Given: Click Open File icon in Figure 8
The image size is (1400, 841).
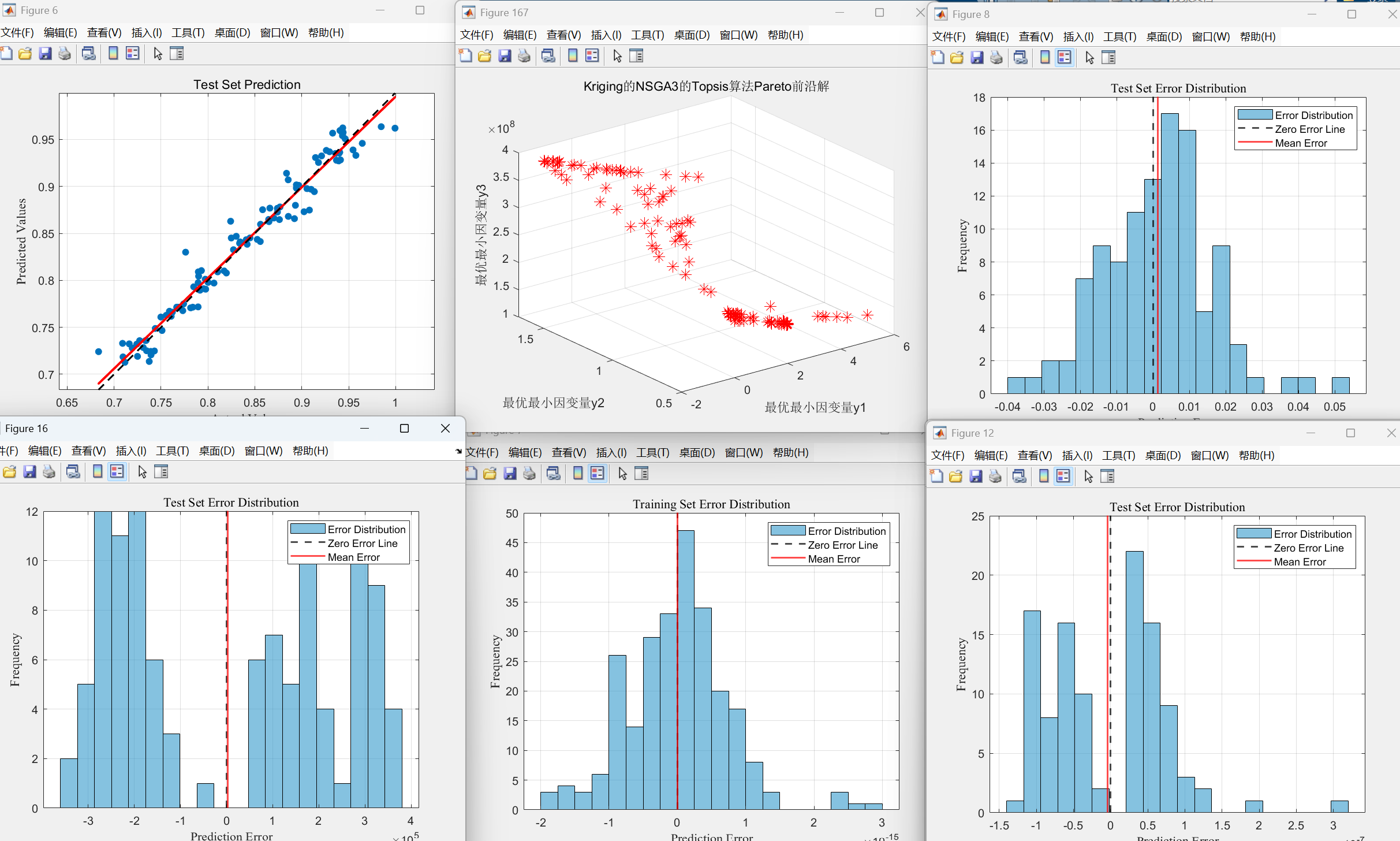Looking at the screenshot, I should coord(957,58).
